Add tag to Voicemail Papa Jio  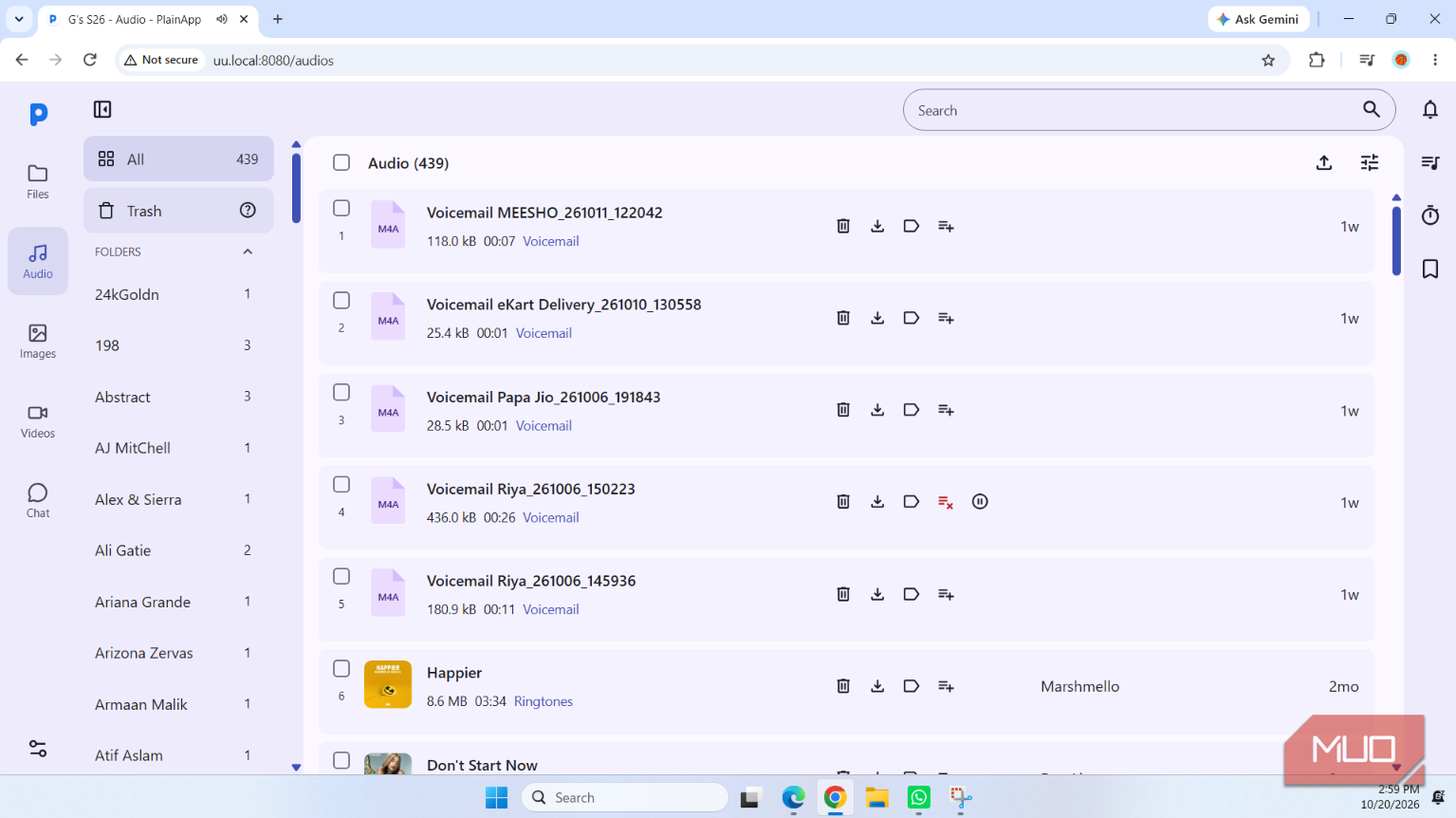click(x=912, y=410)
